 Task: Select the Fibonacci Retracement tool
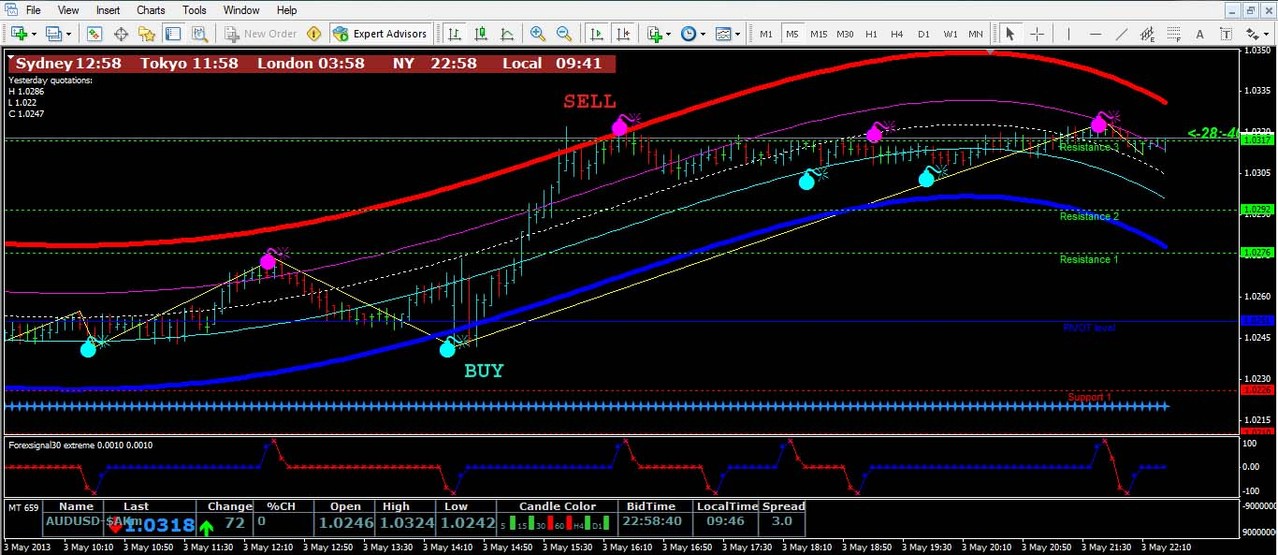click(1174, 33)
